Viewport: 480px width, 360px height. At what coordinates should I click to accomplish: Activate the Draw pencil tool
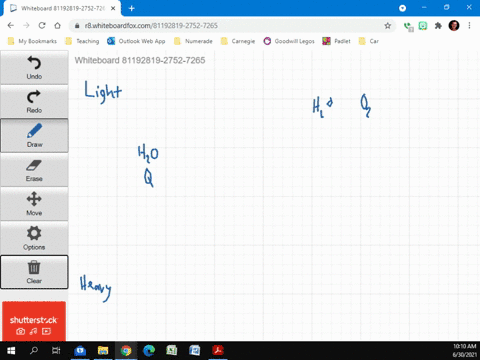(34, 136)
